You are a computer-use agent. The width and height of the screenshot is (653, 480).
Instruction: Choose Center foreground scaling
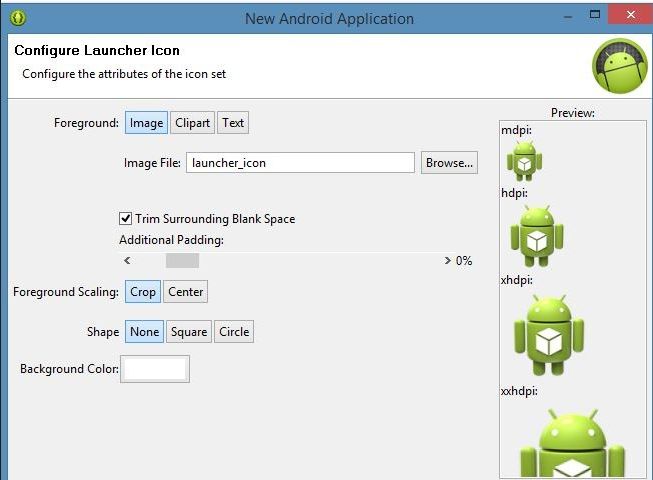(185, 292)
